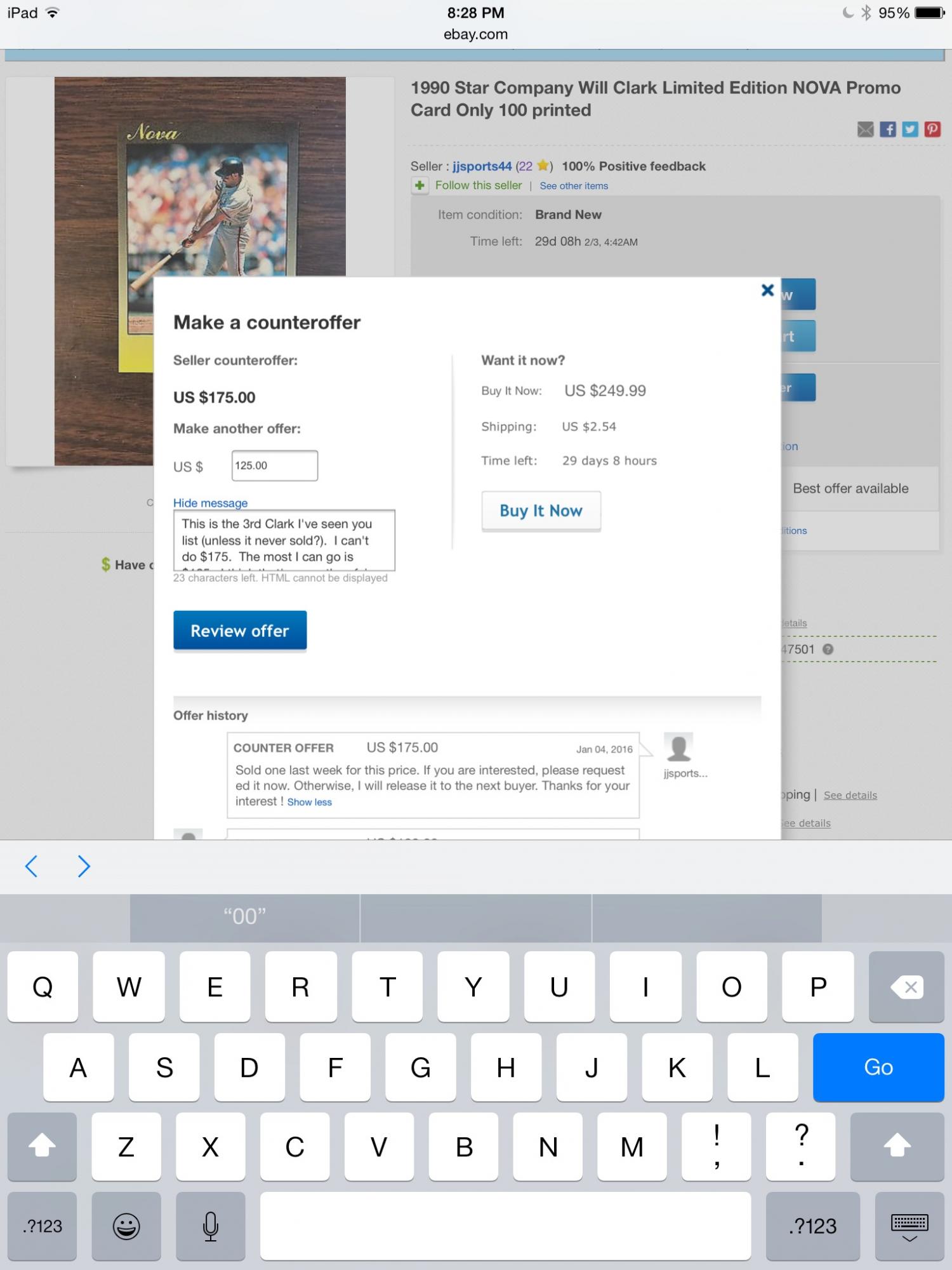The image size is (952, 1270).
Task: Toggle the left Shift key
Action: point(42,1146)
